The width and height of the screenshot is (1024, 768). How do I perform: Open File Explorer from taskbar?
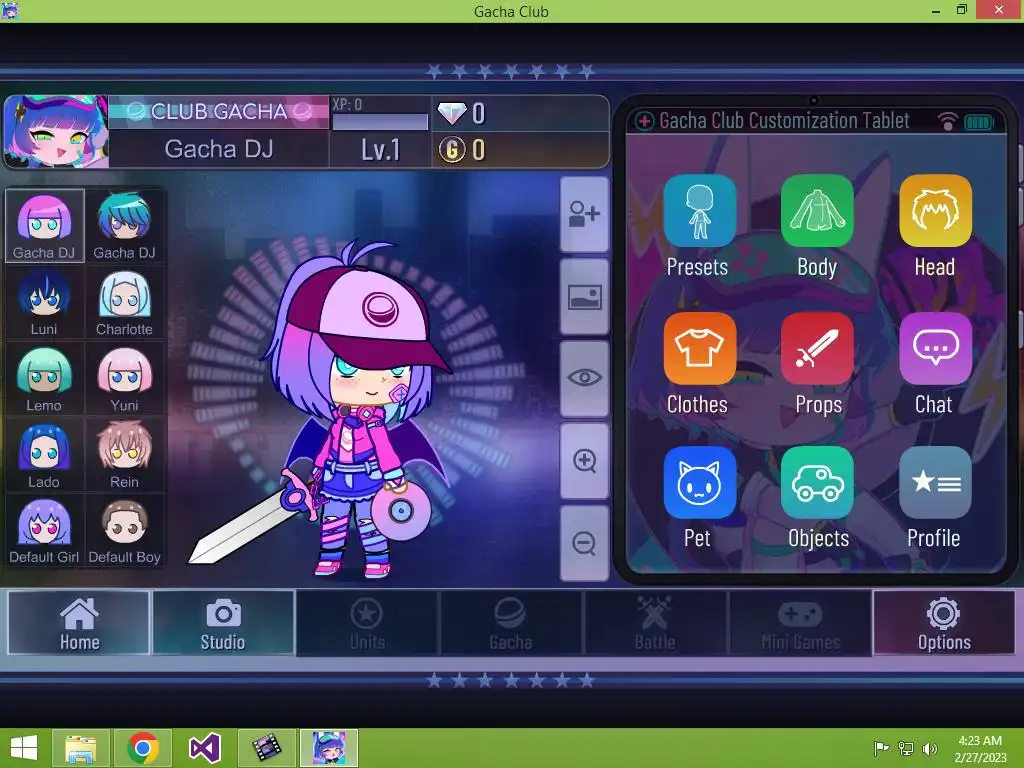click(80, 748)
